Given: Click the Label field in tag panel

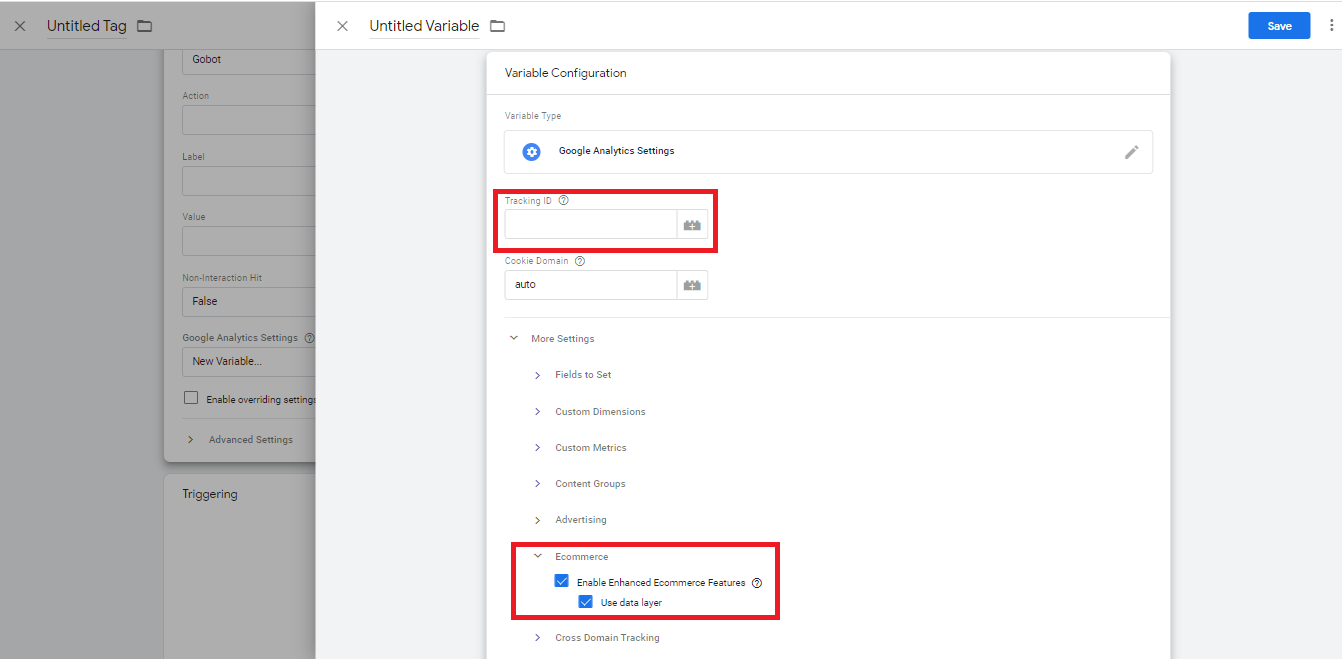Looking at the screenshot, I should pyautogui.click(x=249, y=181).
